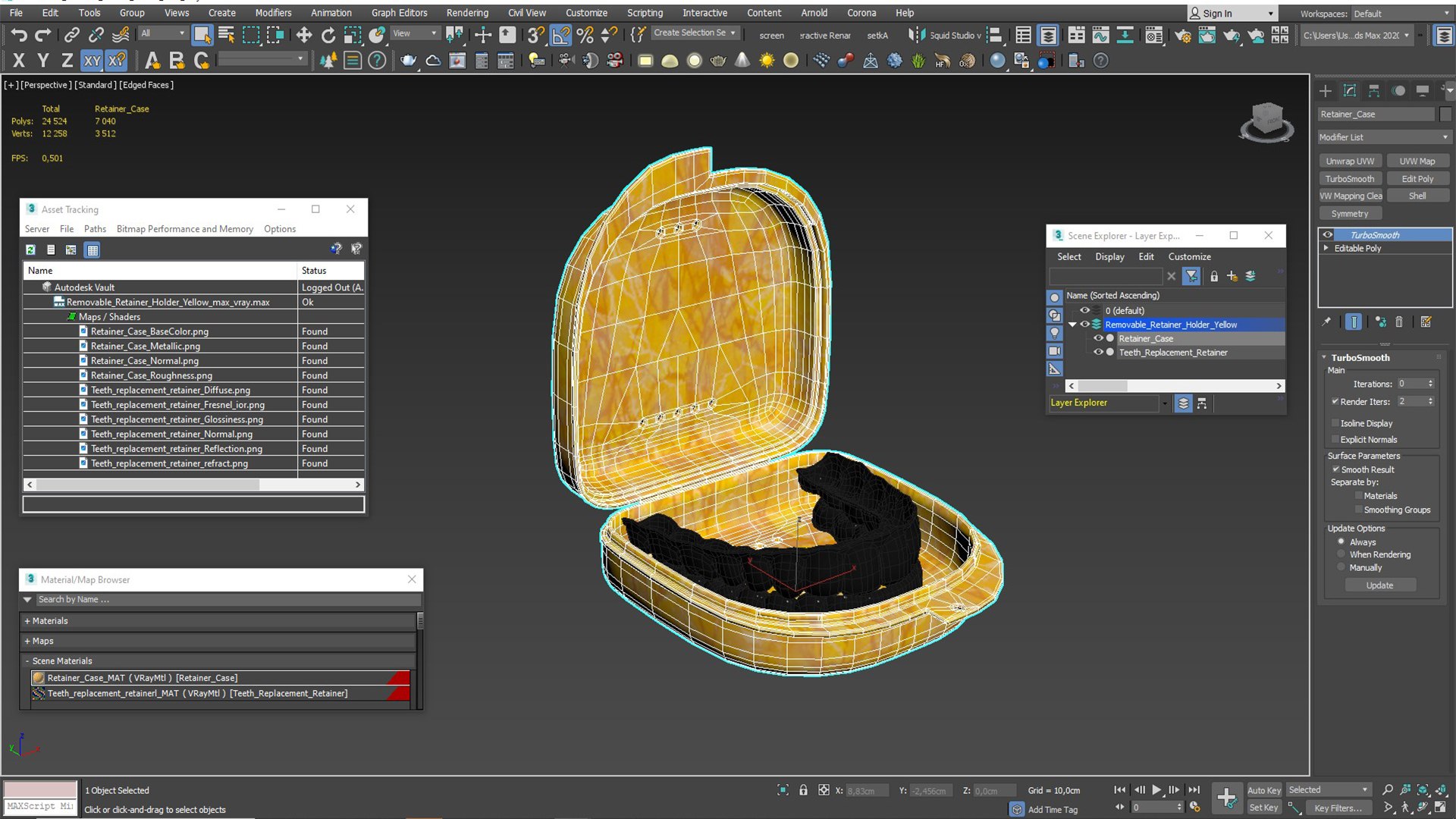Collapse the Removable_Retainer_Holder_Yellow layer
The height and width of the screenshot is (819, 1456).
pos(1072,325)
